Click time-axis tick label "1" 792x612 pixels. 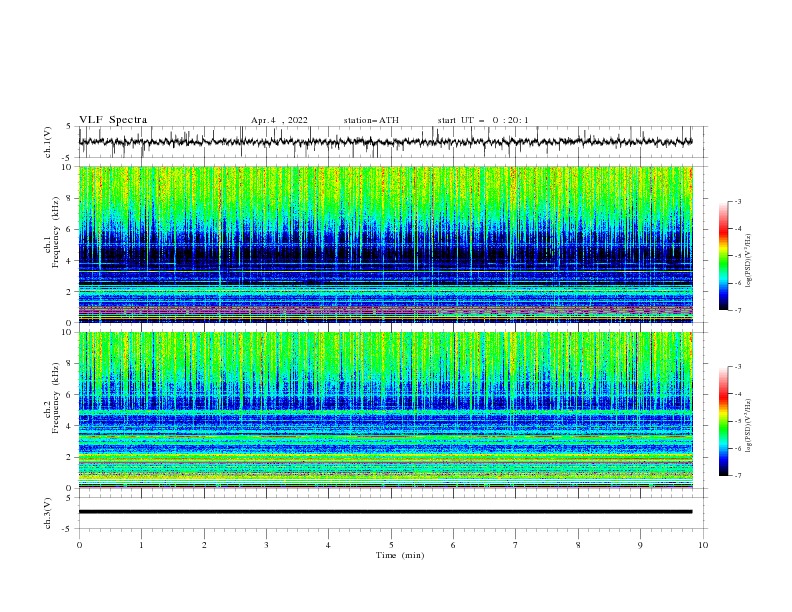[x=141, y=545]
